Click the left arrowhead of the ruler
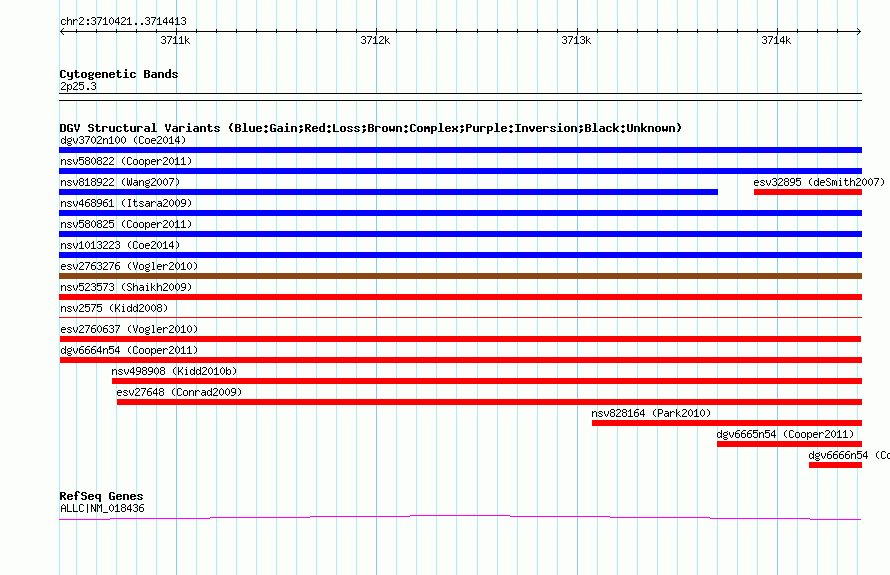890x575 pixels. coord(62,32)
